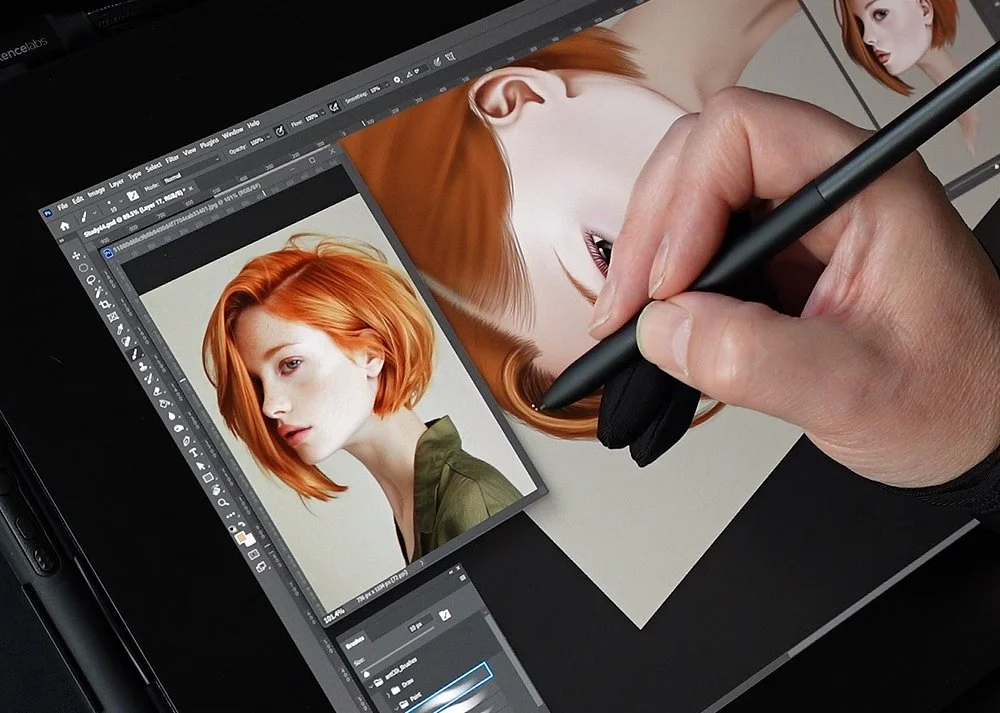The image size is (1000, 713).
Task: Select the Zoom magnifier tool
Action: tap(223, 503)
